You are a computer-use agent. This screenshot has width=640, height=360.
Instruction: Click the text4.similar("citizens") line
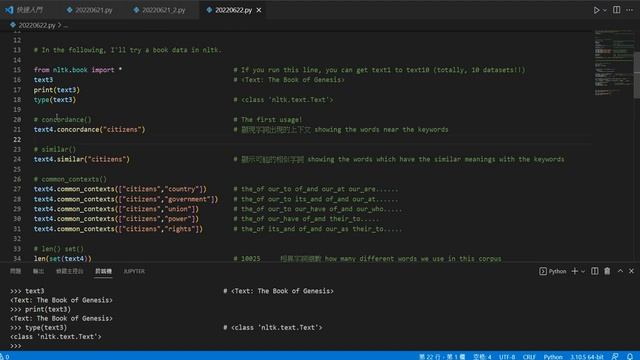(x=81, y=159)
